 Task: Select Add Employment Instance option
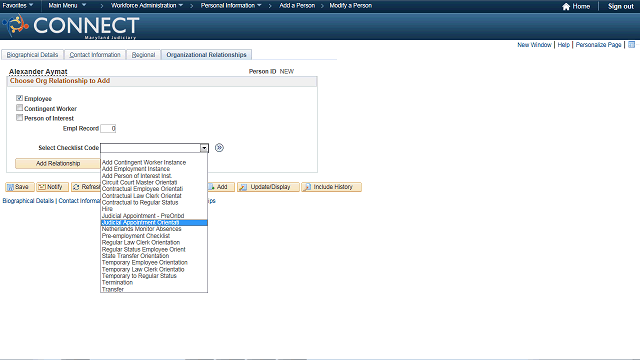154,169
